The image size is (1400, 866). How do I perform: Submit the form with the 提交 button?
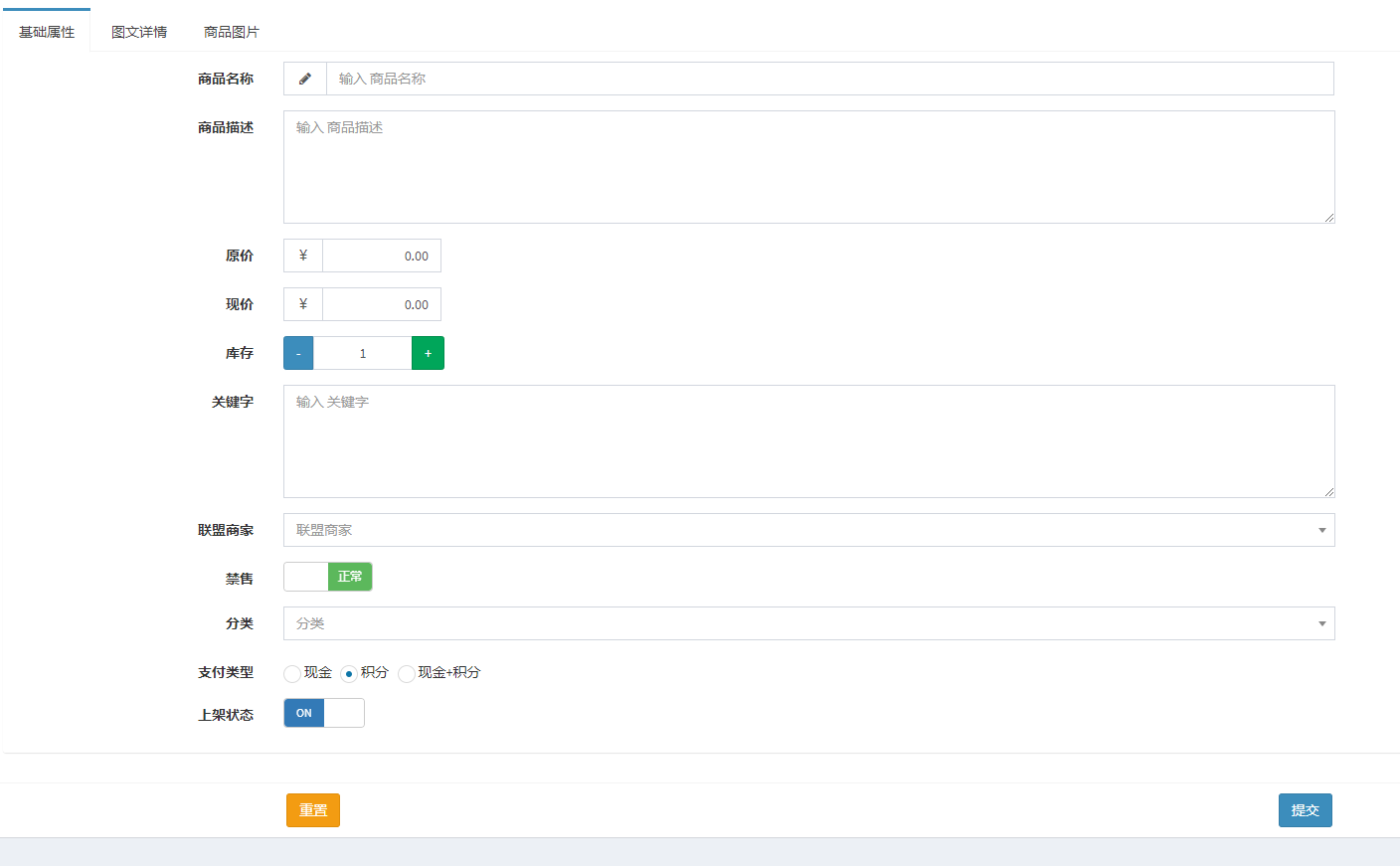click(x=1305, y=810)
